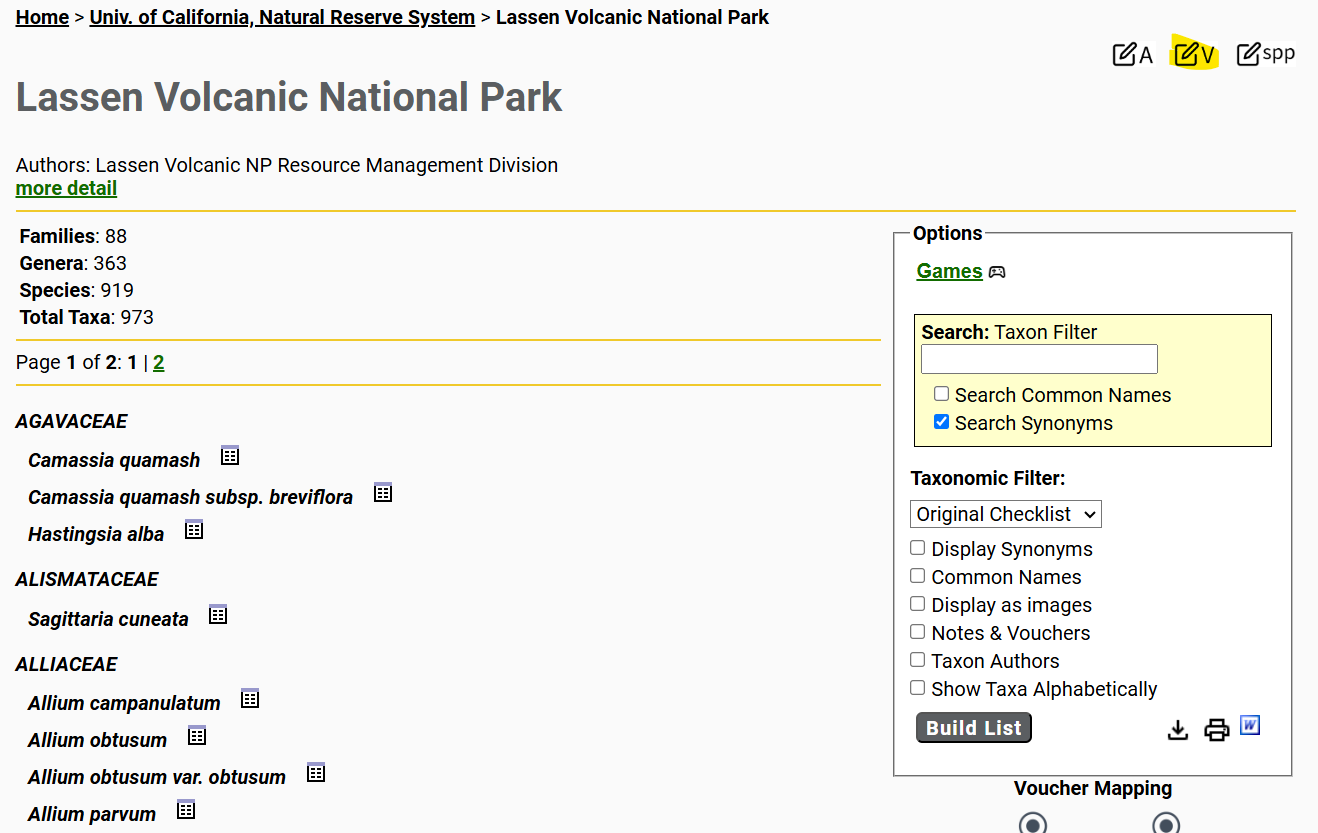
Task: Go to the Home breadcrumb link
Action: (42, 17)
